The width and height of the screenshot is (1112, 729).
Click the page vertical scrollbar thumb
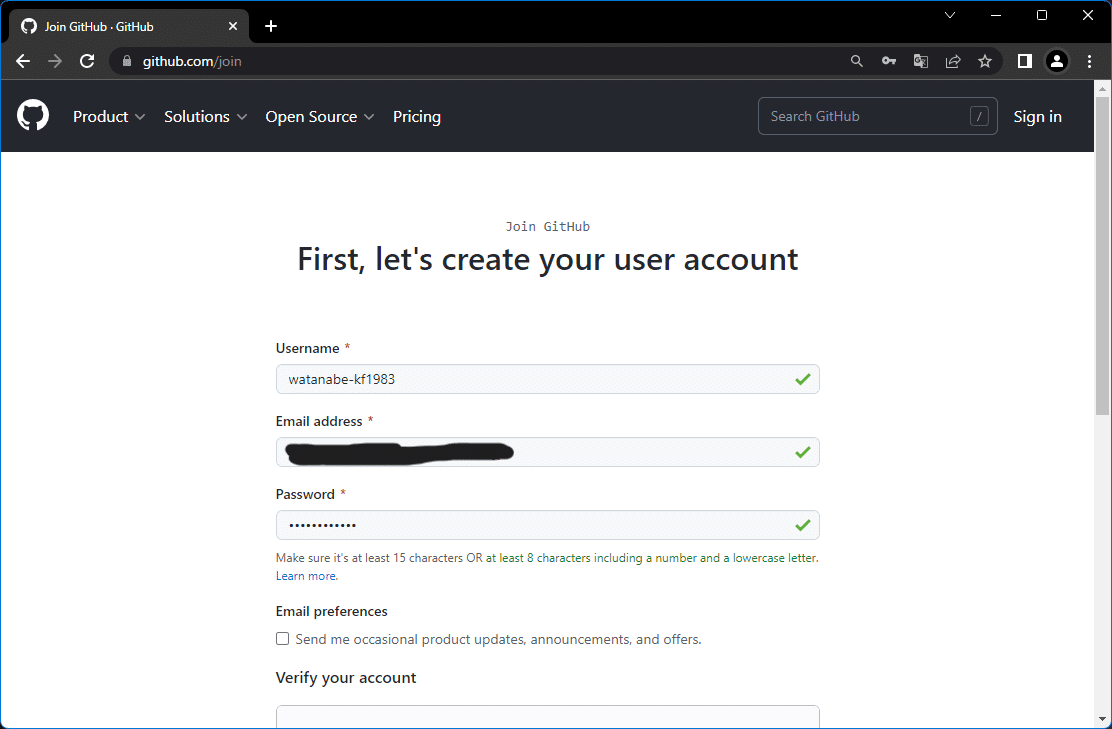1102,255
